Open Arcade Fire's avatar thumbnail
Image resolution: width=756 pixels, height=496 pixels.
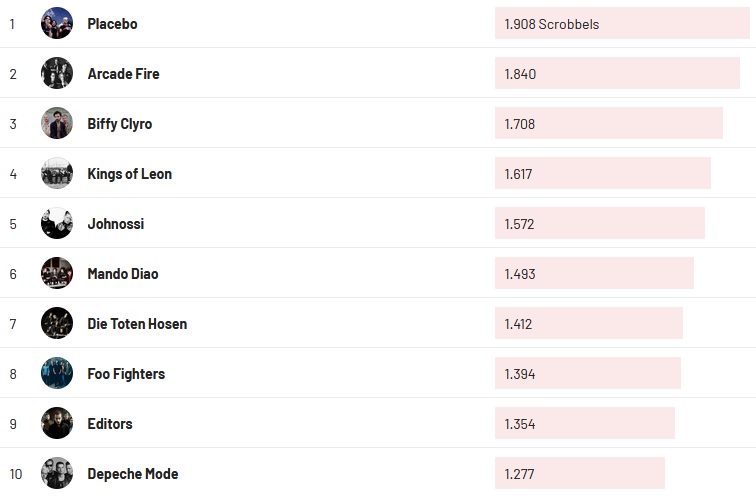tap(57, 73)
